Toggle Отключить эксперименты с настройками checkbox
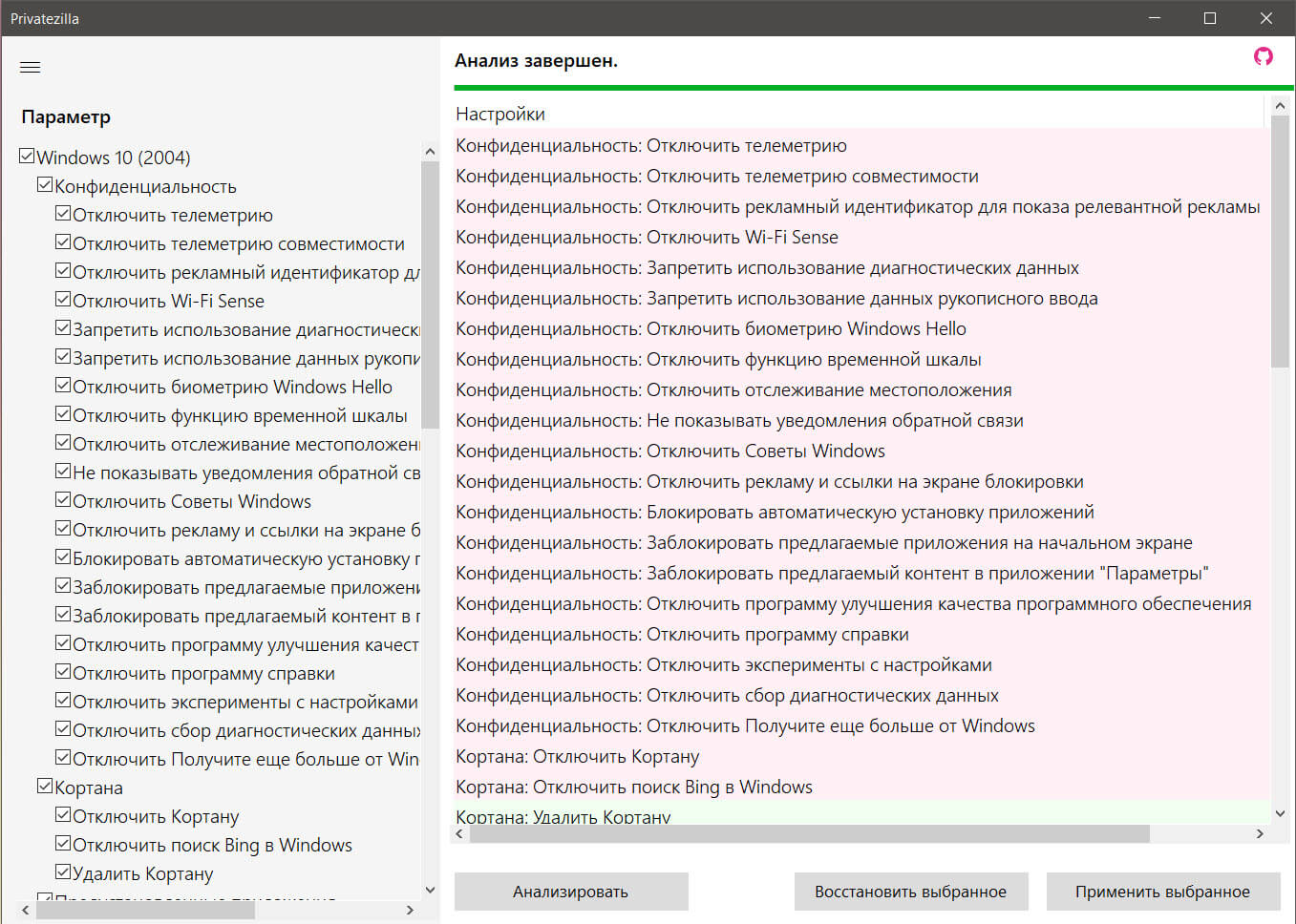This screenshot has width=1296, height=924. (63, 701)
